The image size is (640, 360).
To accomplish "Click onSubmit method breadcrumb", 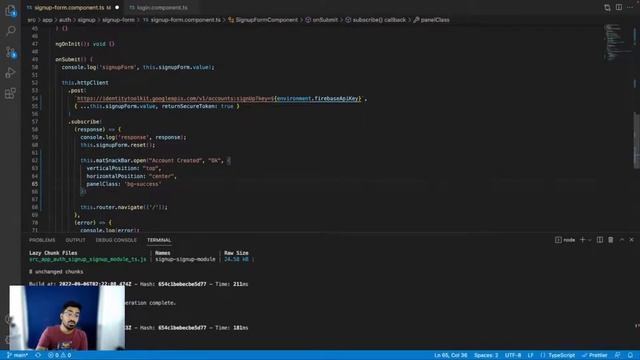I will click(x=322, y=20).
